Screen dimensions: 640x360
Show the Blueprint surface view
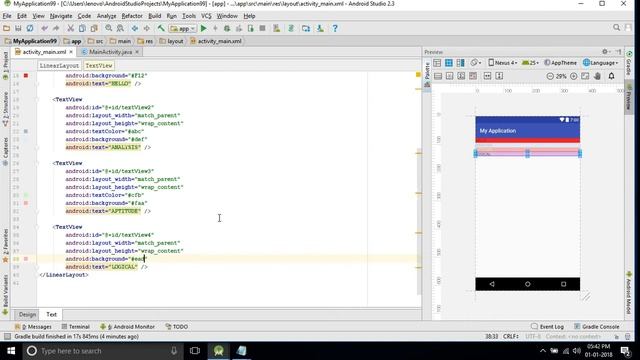click(x=449, y=62)
